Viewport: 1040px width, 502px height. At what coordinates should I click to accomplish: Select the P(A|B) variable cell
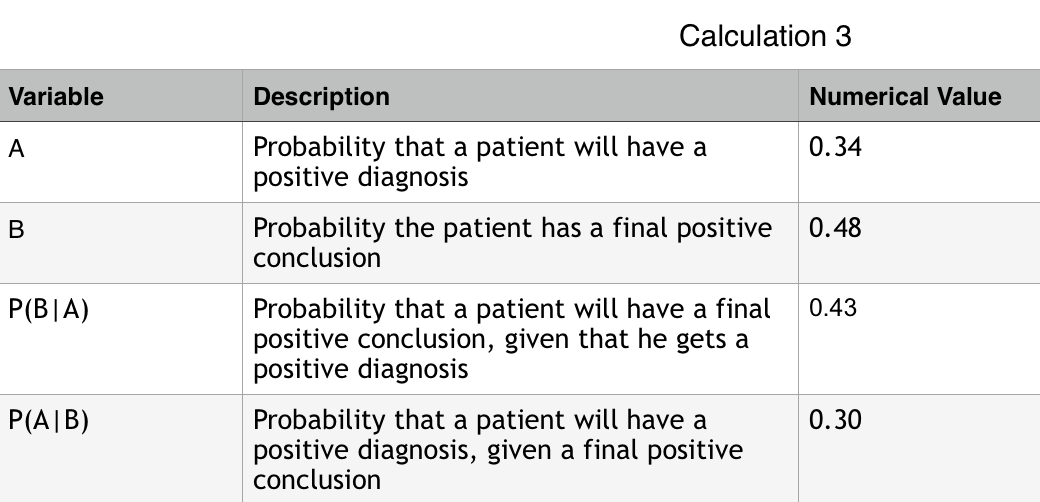tap(48, 421)
